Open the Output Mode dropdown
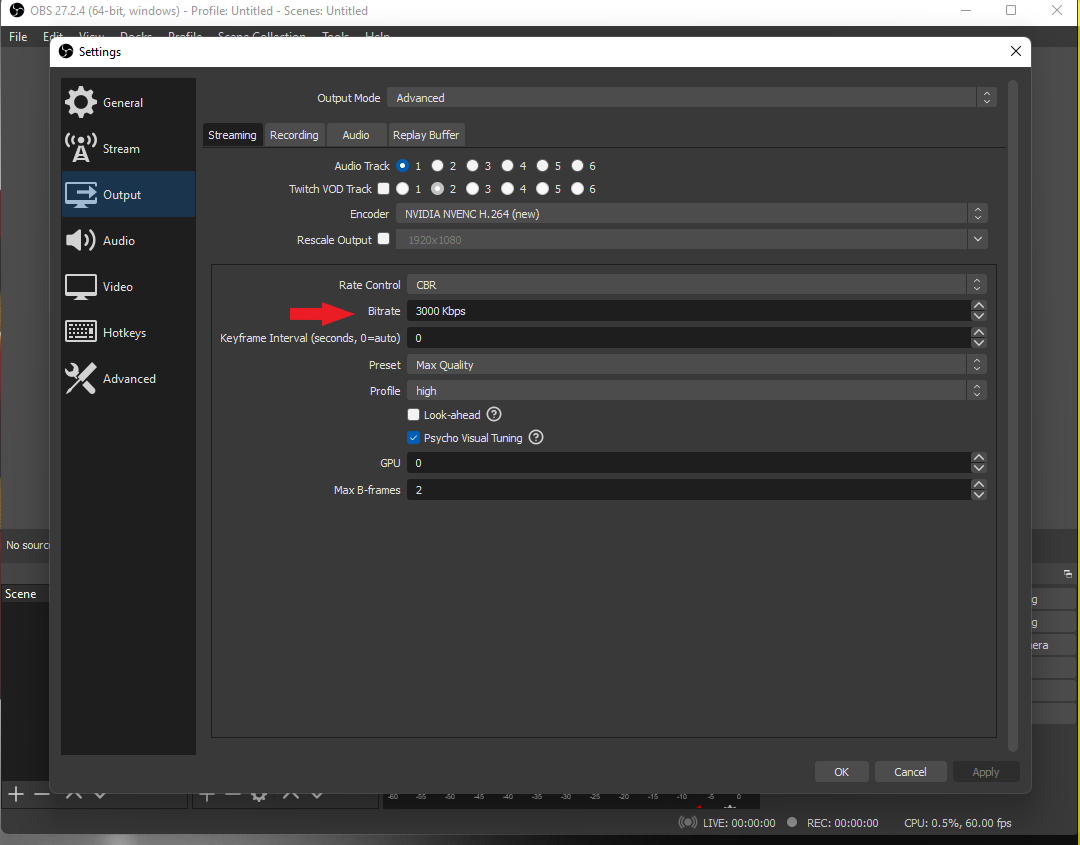1080x845 pixels. tap(692, 98)
